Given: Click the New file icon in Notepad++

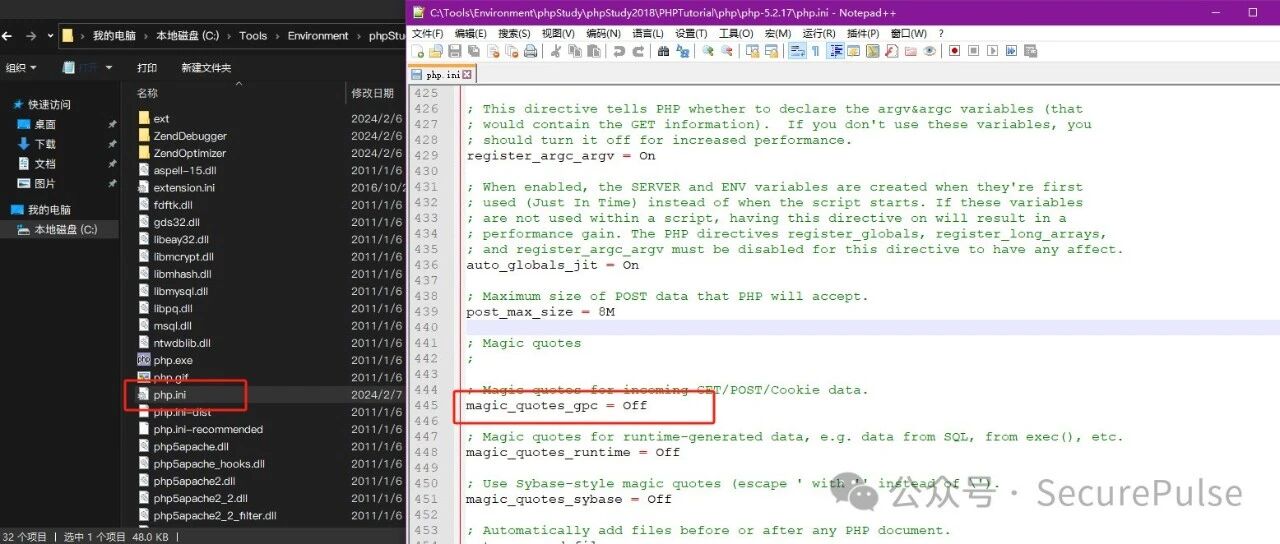Looking at the screenshot, I should pyautogui.click(x=417, y=51).
